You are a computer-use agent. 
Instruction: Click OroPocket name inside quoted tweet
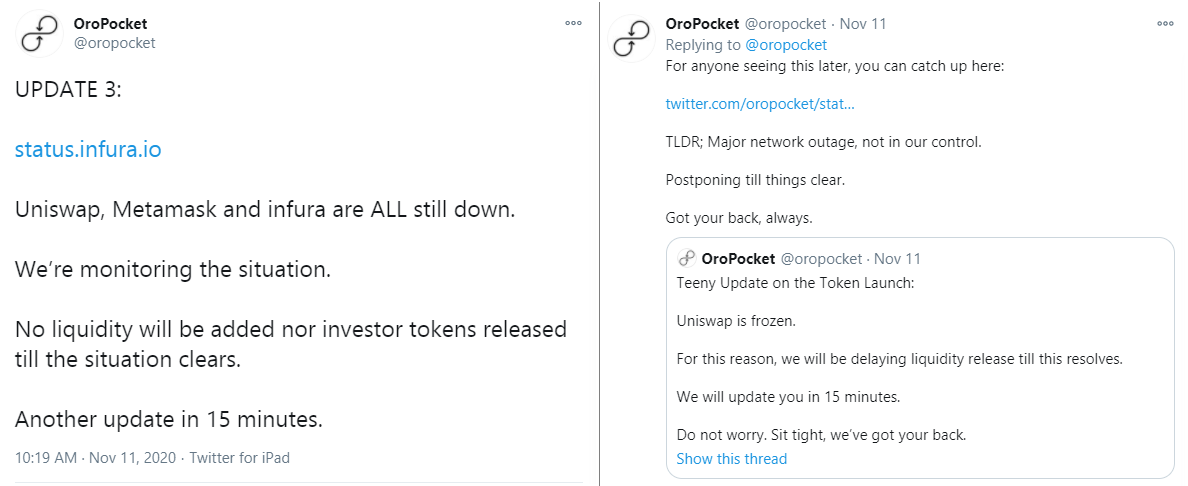[739, 259]
